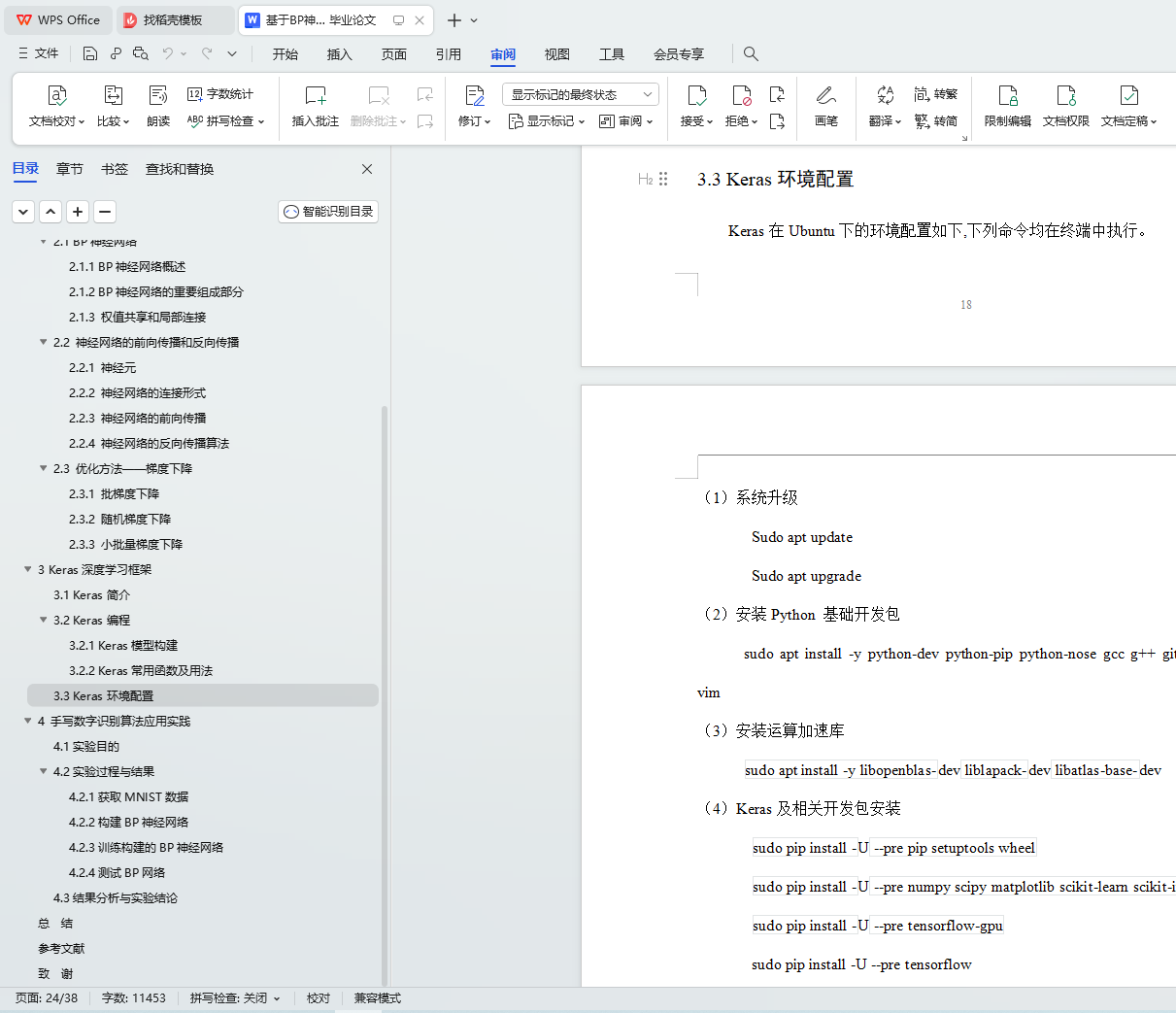Collapse the 2.3 优化方法 node
1176x1013 pixels.
click(x=43, y=468)
